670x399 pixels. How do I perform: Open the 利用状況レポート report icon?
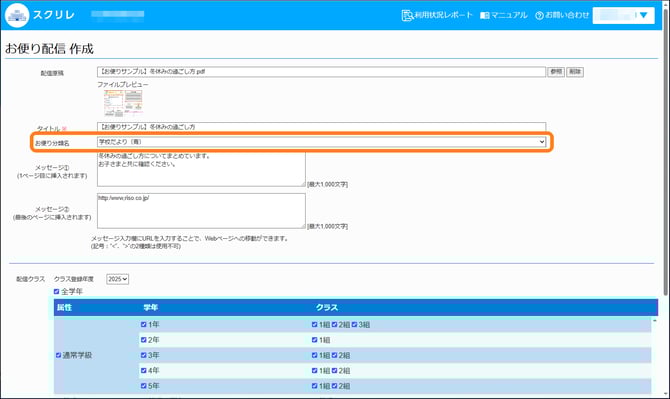(407, 15)
